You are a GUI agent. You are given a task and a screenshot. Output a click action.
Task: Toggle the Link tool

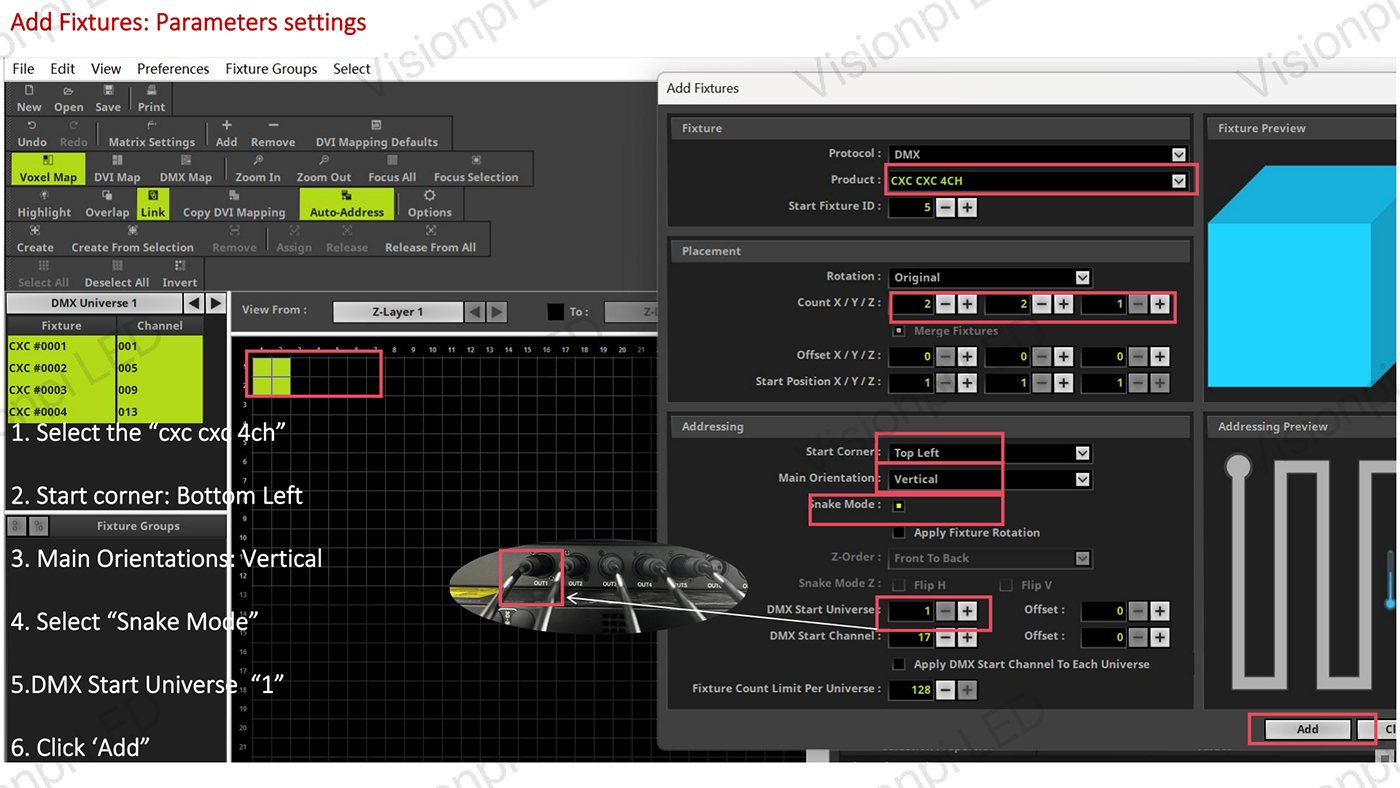[153, 204]
